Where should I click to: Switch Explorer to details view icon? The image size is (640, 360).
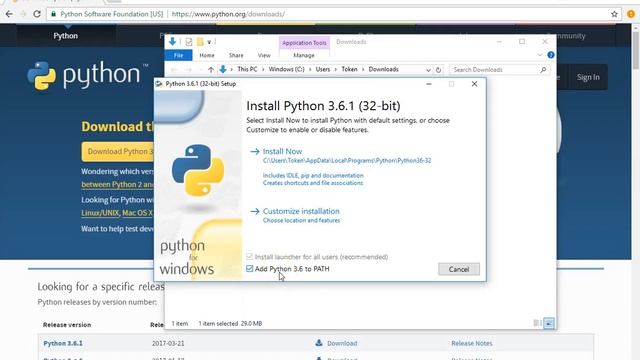tap(537, 323)
